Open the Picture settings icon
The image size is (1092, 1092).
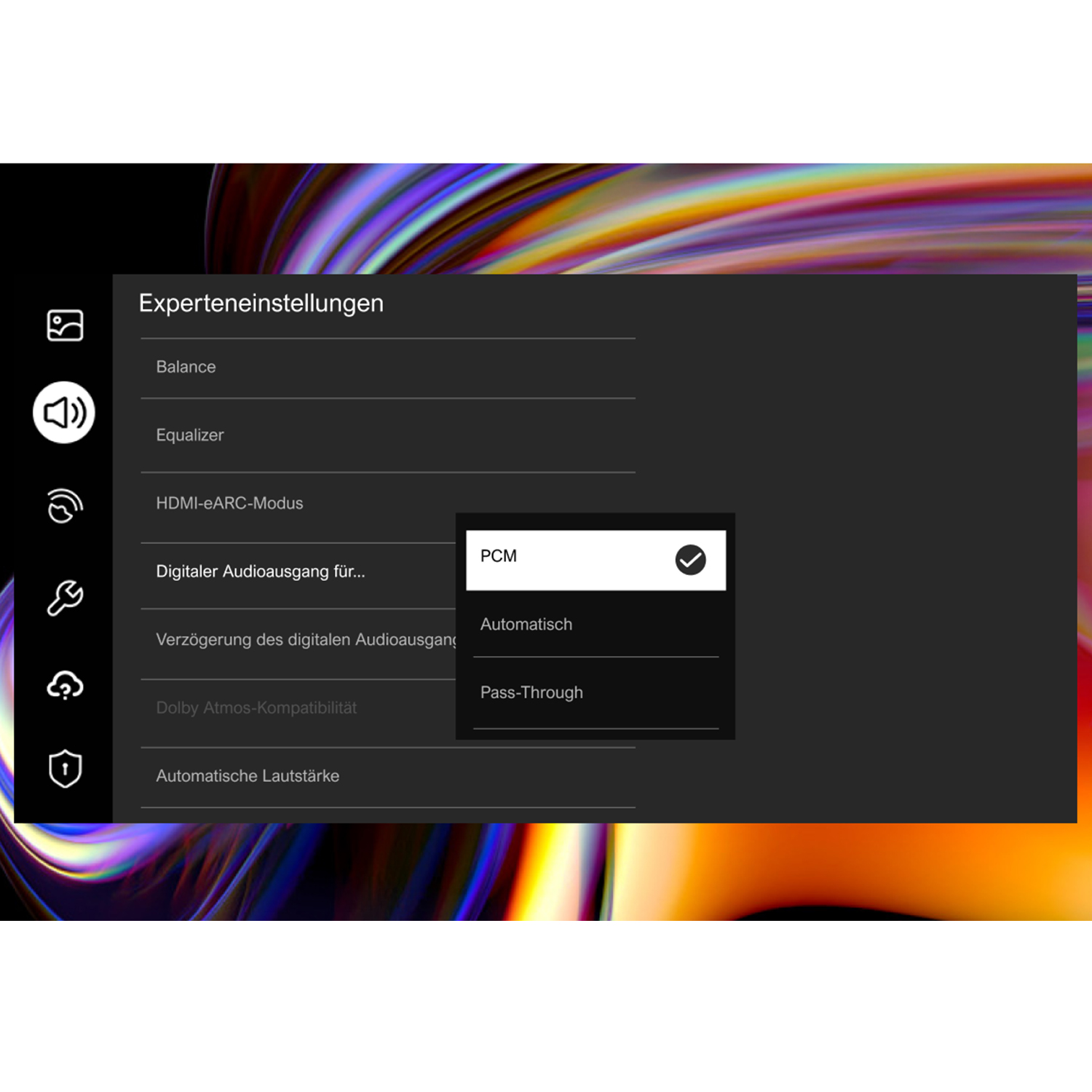click(65, 325)
